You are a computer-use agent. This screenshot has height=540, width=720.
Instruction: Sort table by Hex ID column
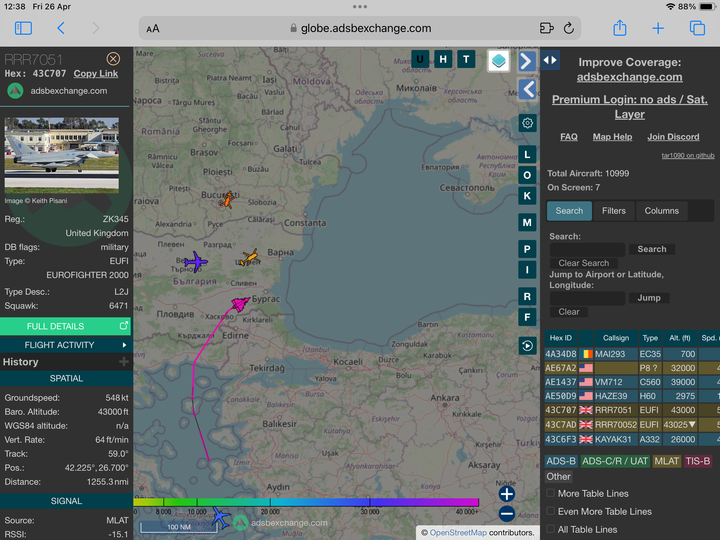click(x=561, y=338)
